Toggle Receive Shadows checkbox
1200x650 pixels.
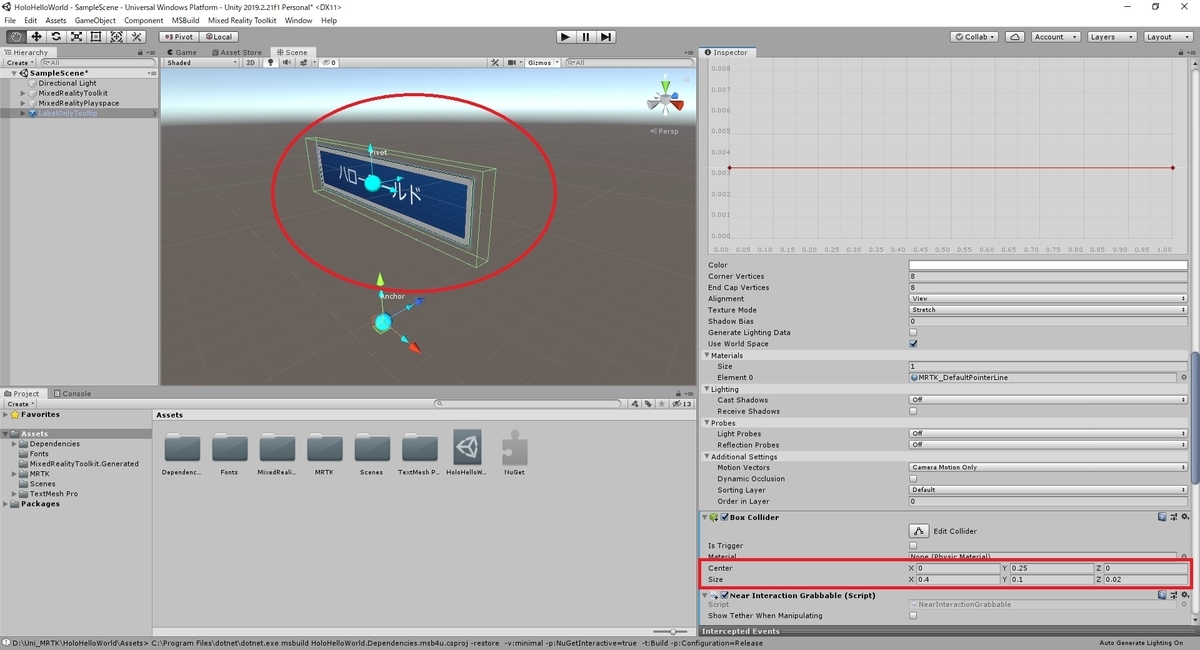pyautogui.click(x=913, y=411)
